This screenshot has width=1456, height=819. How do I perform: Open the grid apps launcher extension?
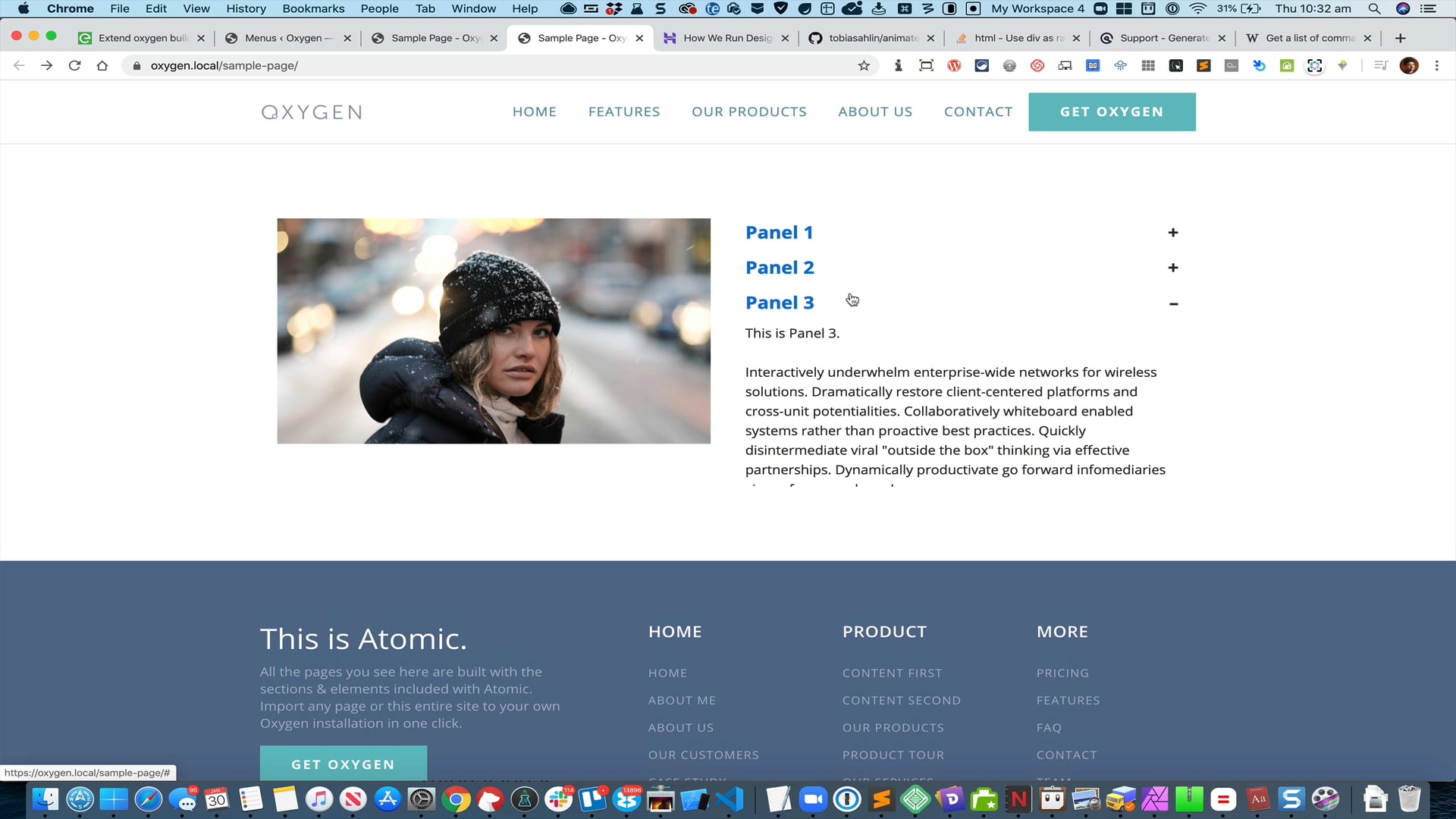(x=1147, y=66)
